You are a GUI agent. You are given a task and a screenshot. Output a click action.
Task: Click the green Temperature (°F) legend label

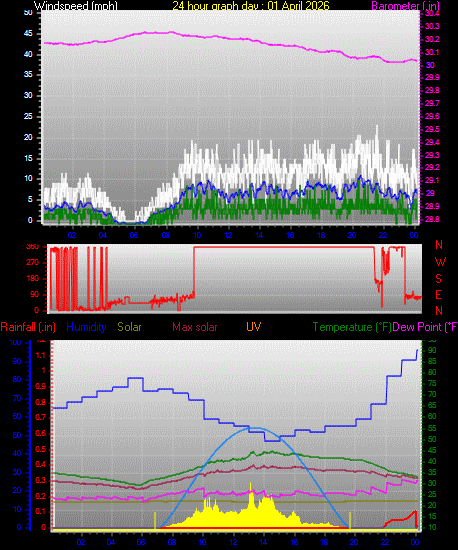[352, 327]
